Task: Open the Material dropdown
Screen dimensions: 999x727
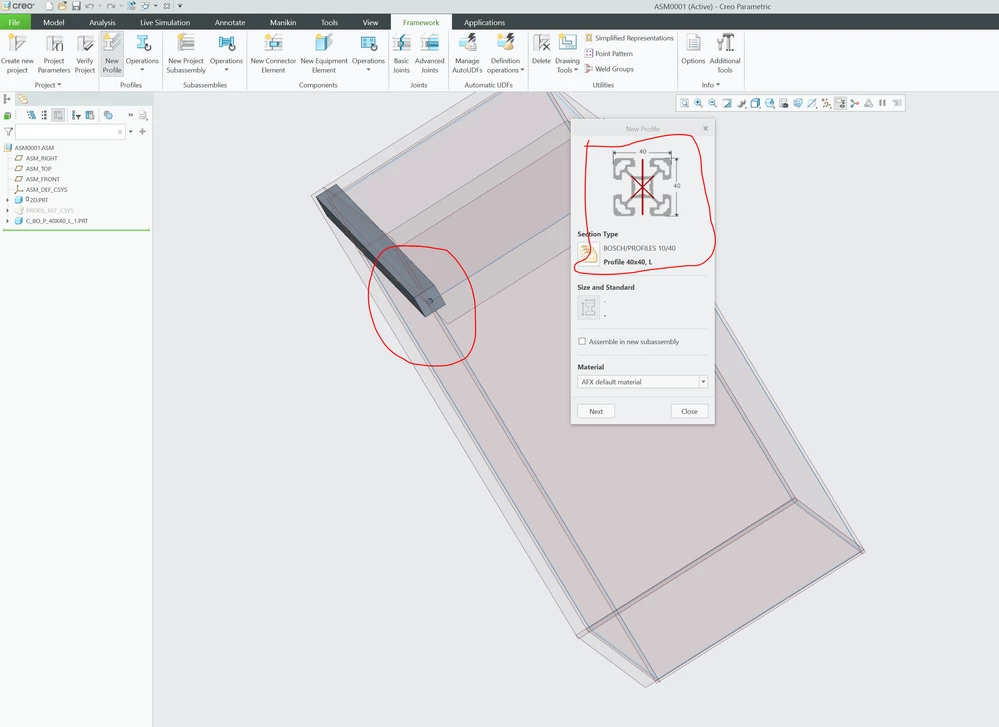Action: tap(703, 382)
